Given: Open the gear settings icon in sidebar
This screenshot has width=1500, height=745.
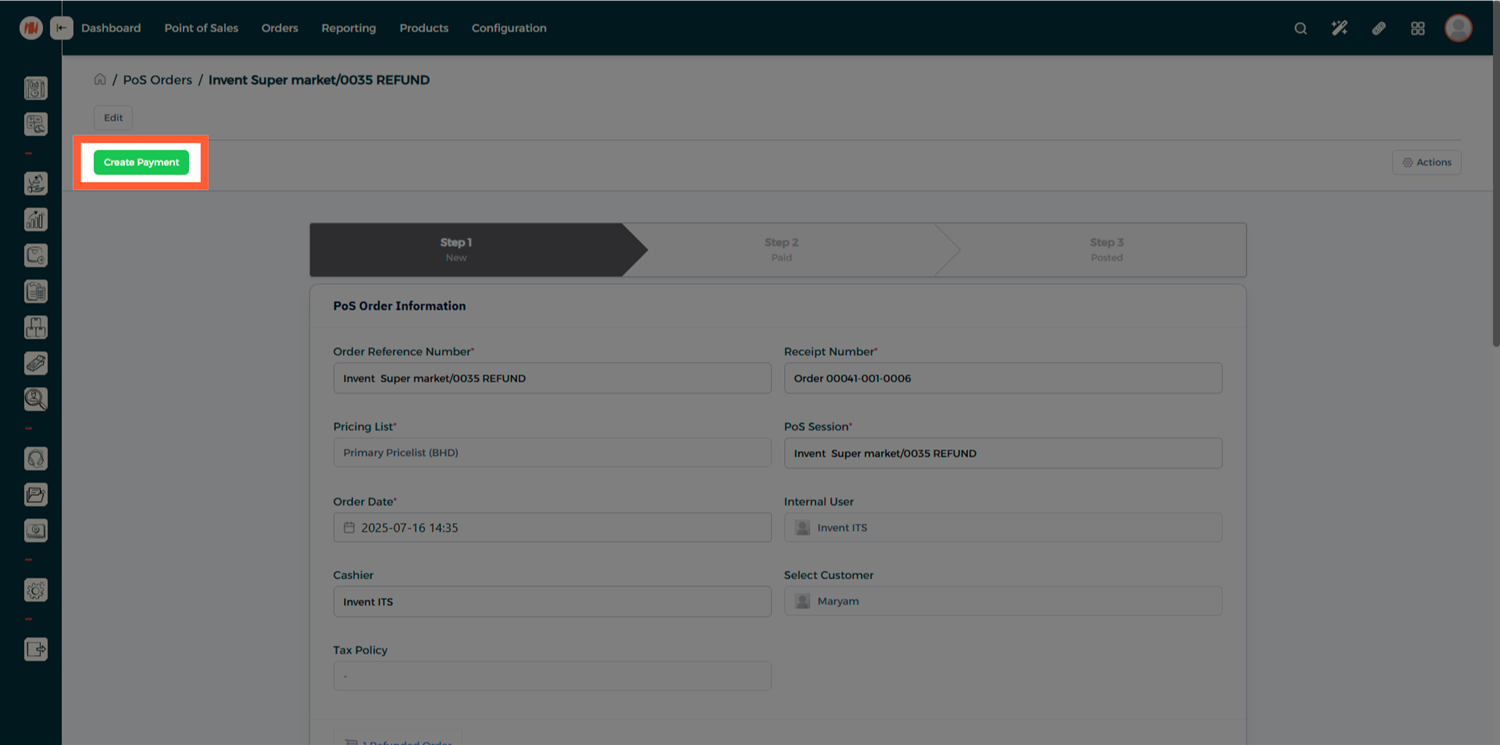Looking at the screenshot, I should pyautogui.click(x=36, y=591).
